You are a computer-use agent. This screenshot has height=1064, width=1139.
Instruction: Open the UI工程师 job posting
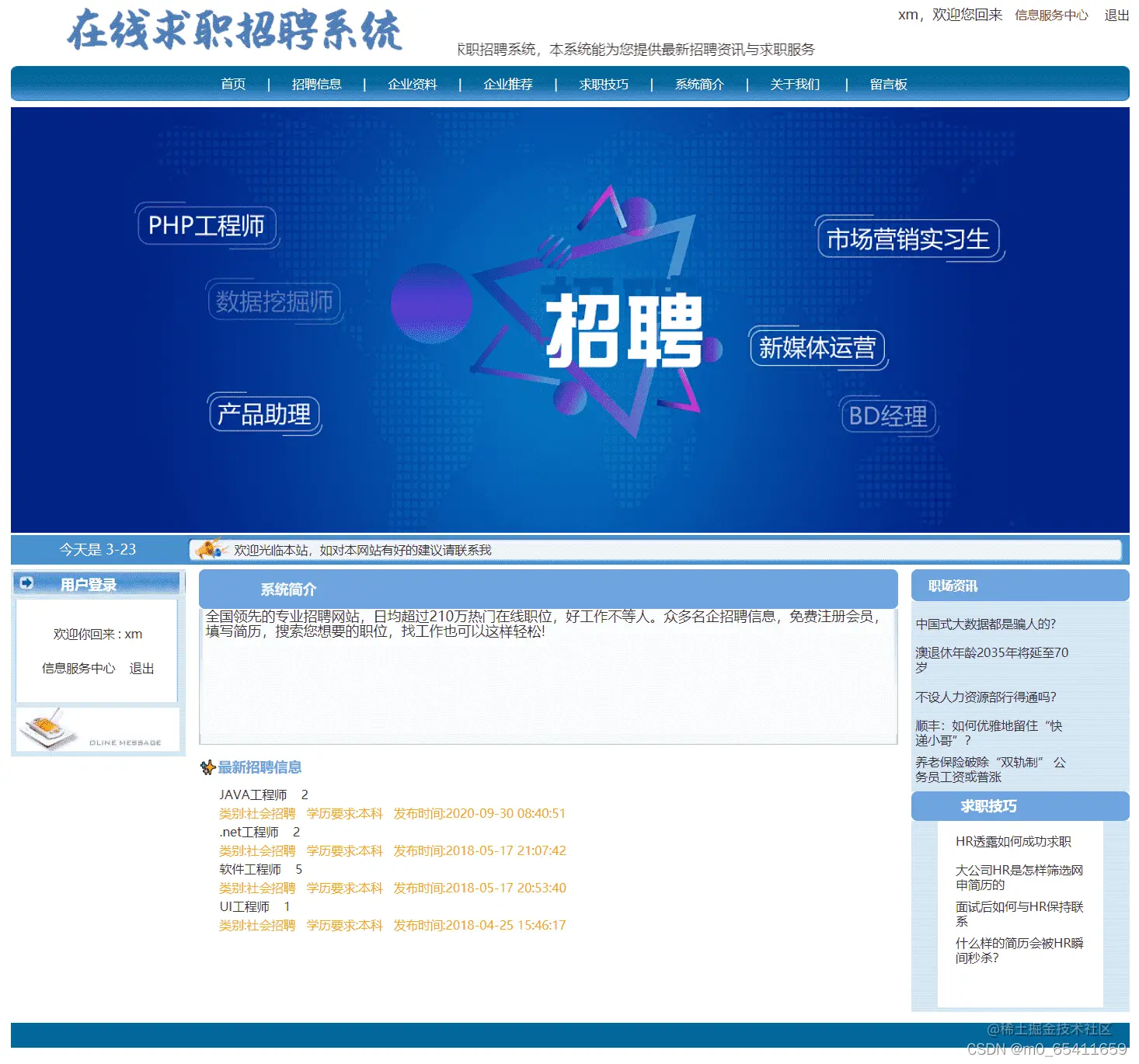tap(246, 906)
